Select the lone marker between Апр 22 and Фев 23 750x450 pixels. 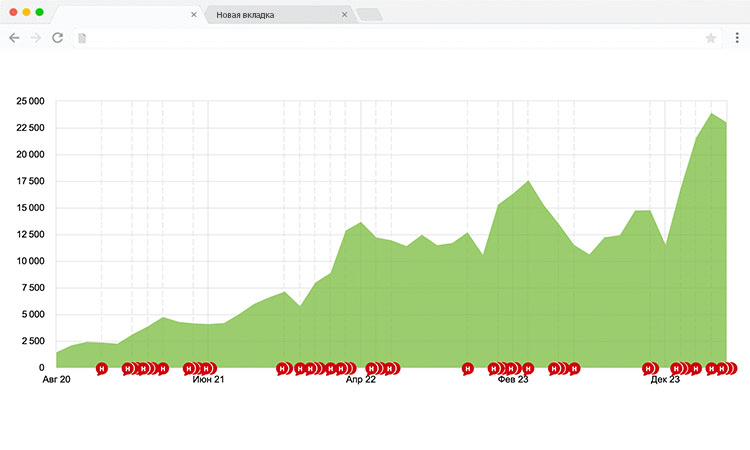click(x=467, y=368)
